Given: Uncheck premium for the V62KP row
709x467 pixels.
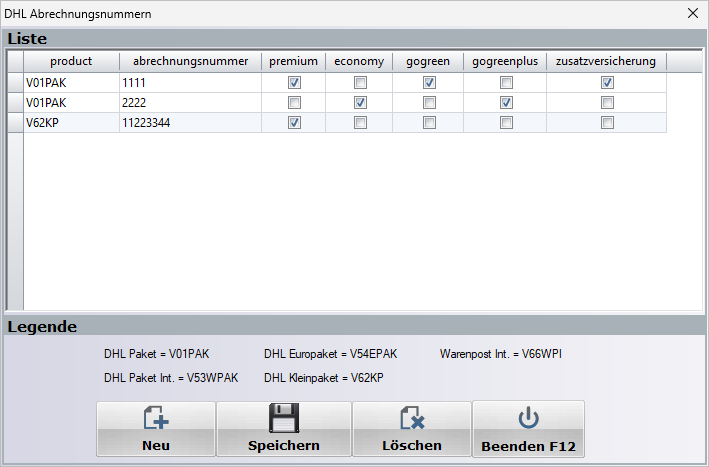Looking at the screenshot, I should pos(294,122).
